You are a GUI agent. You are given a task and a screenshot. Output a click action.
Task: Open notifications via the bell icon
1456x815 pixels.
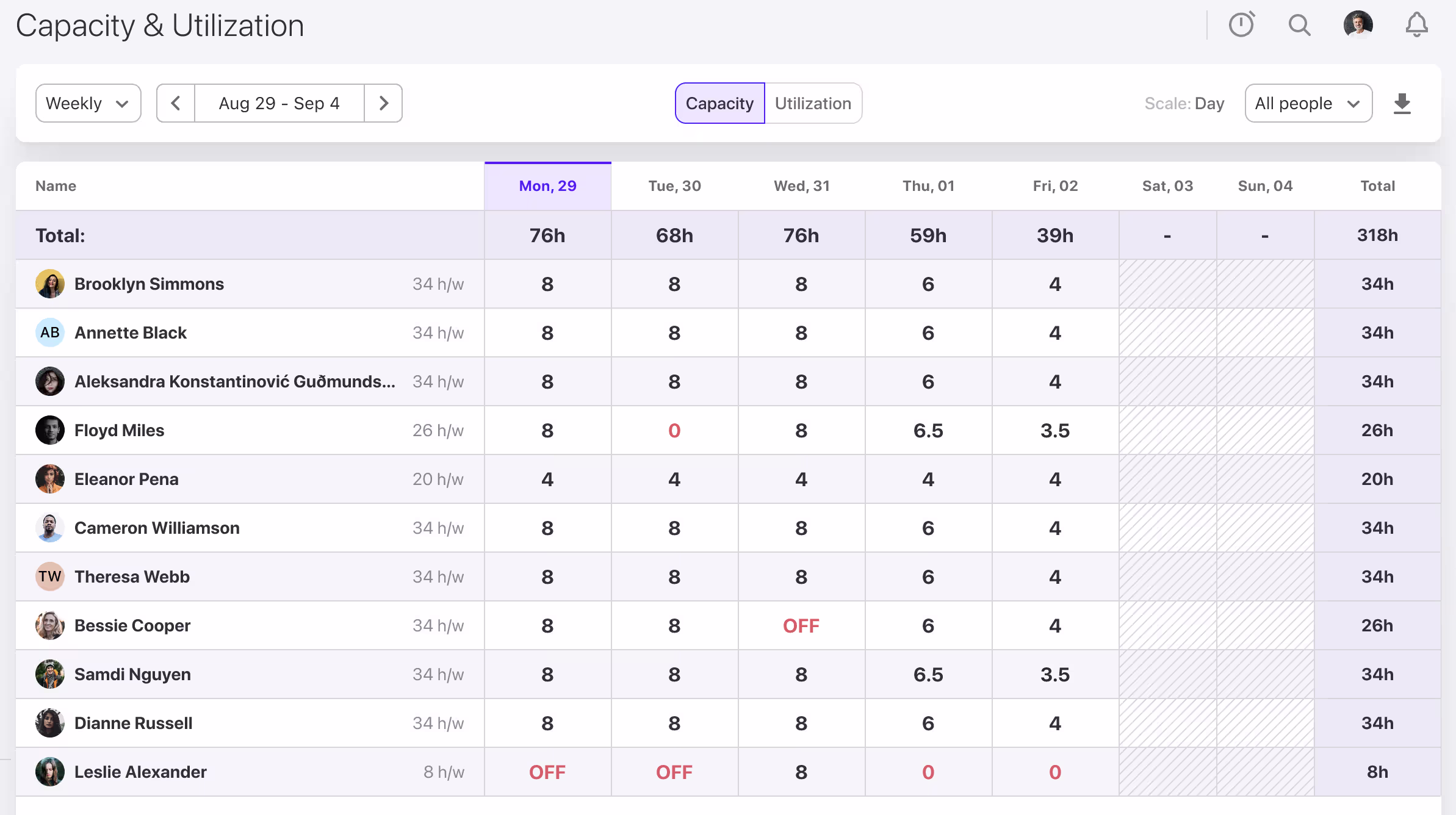(1416, 25)
